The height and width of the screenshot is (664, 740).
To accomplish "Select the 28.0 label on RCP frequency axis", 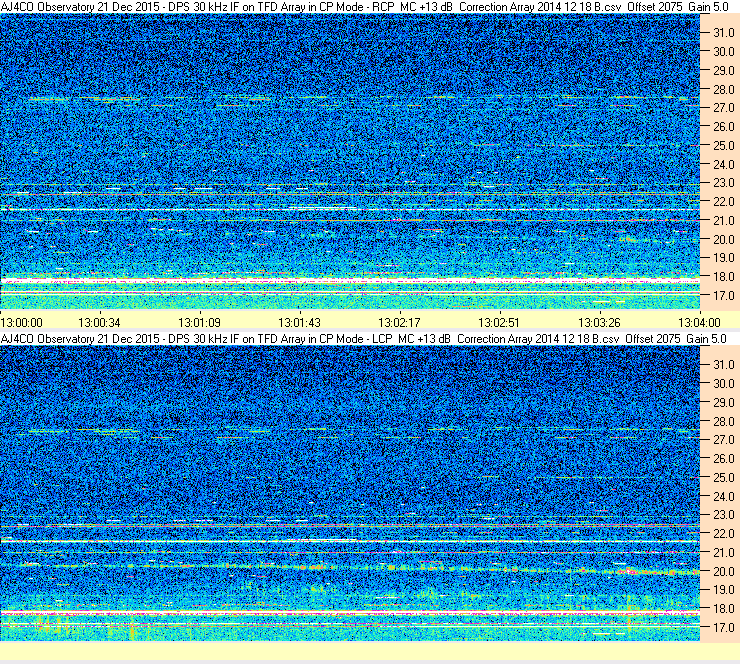I will (x=723, y=89).
